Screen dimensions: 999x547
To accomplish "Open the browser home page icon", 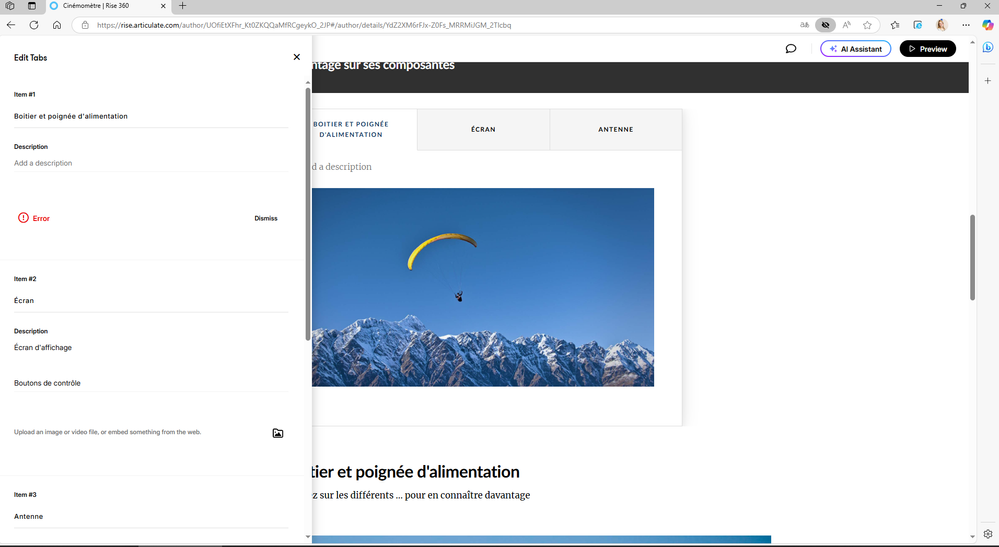I will (57, 25).
